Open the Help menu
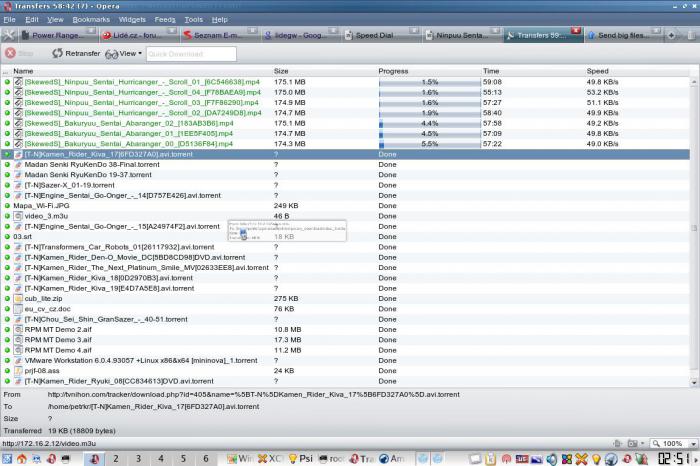The height and width of the screenshot is (466, 700). tap(220, 20)
